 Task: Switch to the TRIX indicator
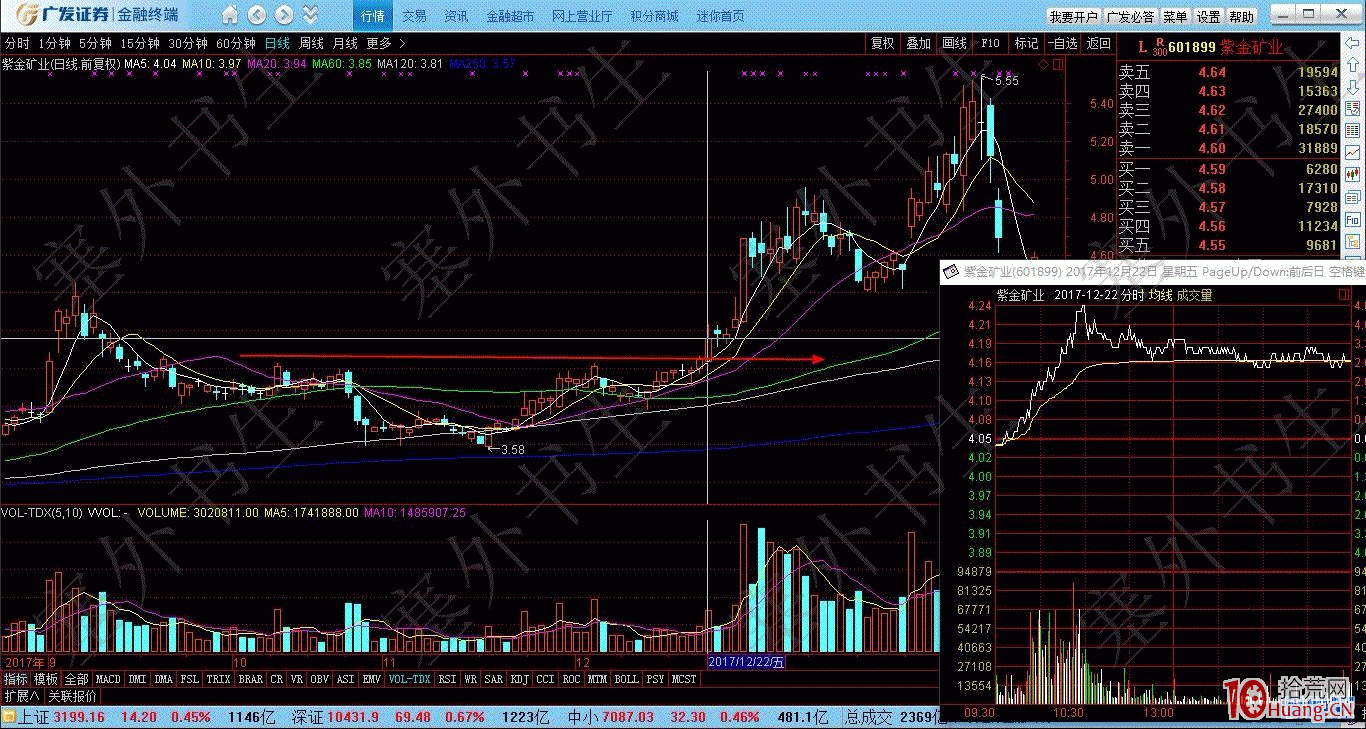click(218, 679)
